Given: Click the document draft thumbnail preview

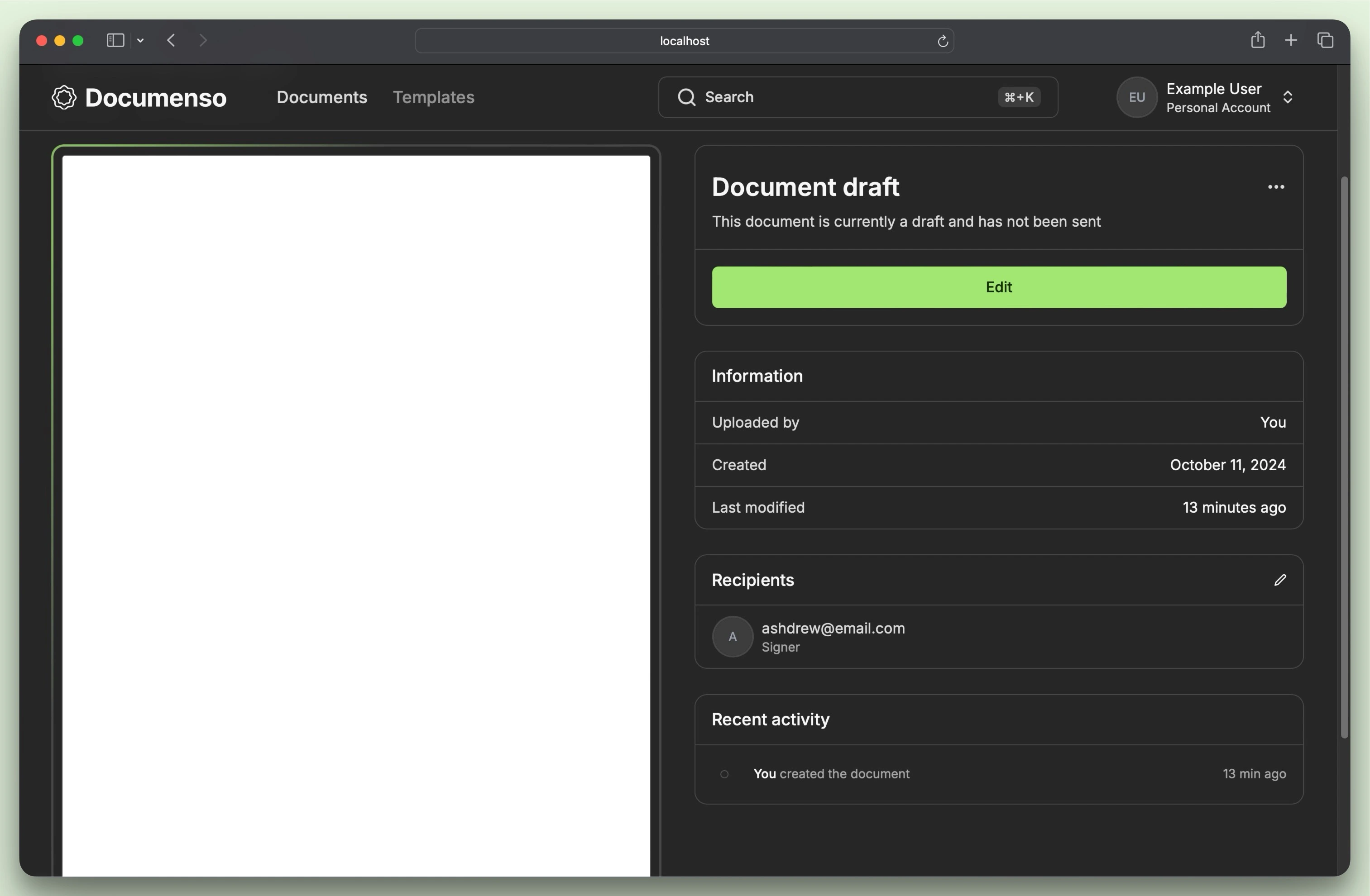Looking at the screenshot, I should pos(356,510).
